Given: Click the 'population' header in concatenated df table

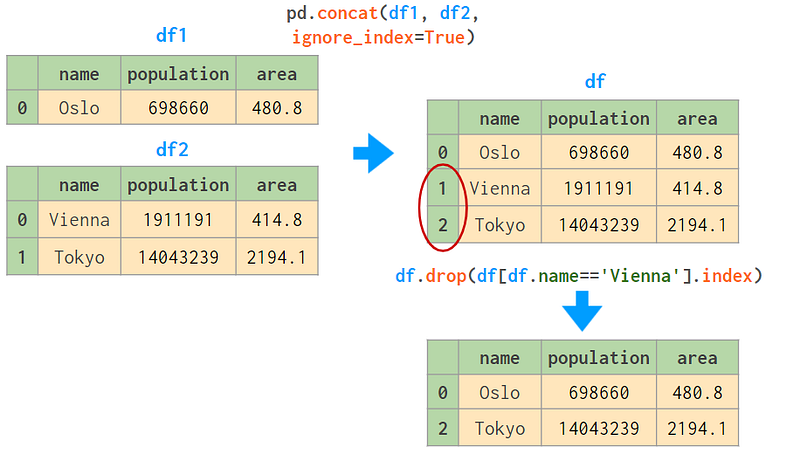Looking at the screenshot, I should 599,118.
